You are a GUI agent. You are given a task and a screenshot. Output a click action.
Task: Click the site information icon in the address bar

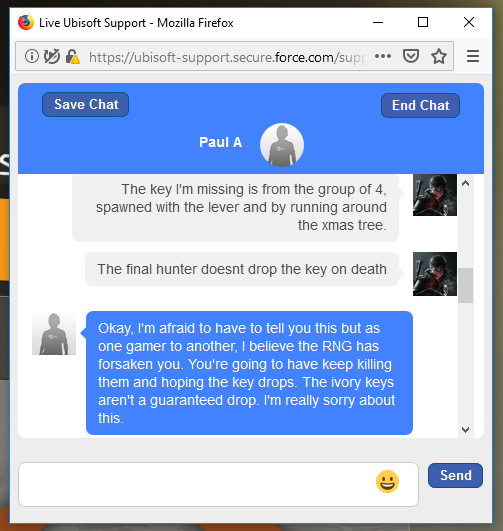[x=32, y=56]
